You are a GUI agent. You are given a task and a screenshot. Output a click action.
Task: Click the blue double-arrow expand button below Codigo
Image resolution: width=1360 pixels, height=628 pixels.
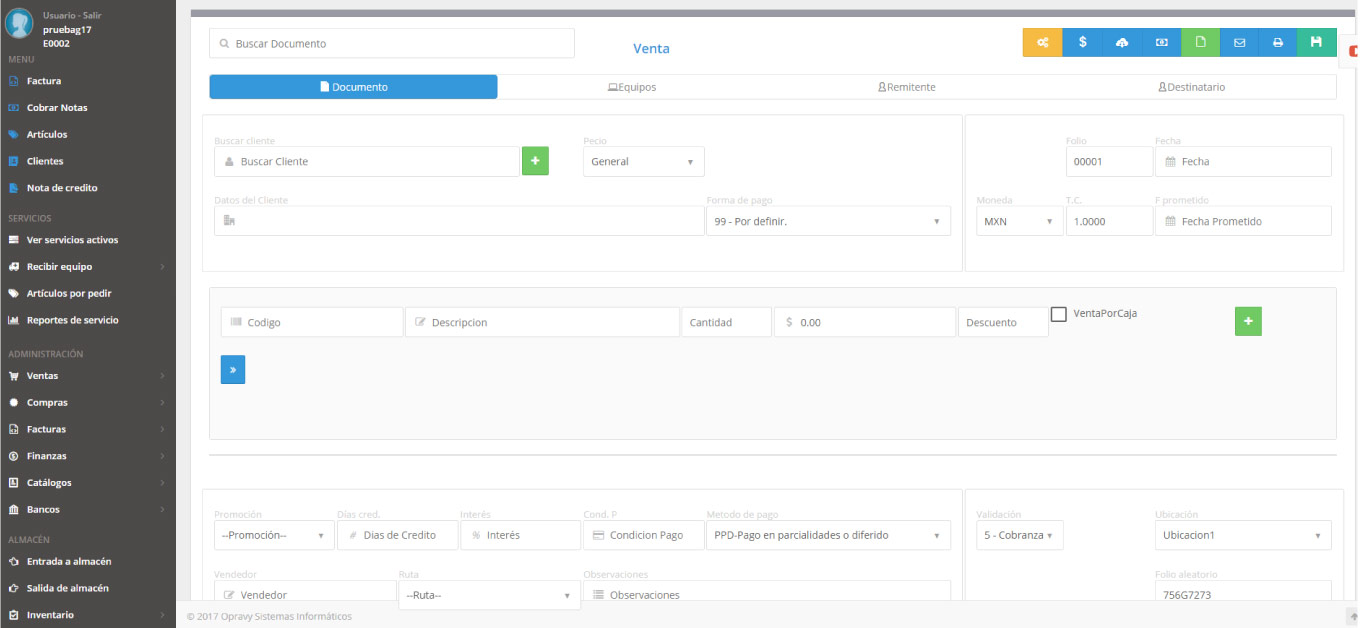(232, 369)
